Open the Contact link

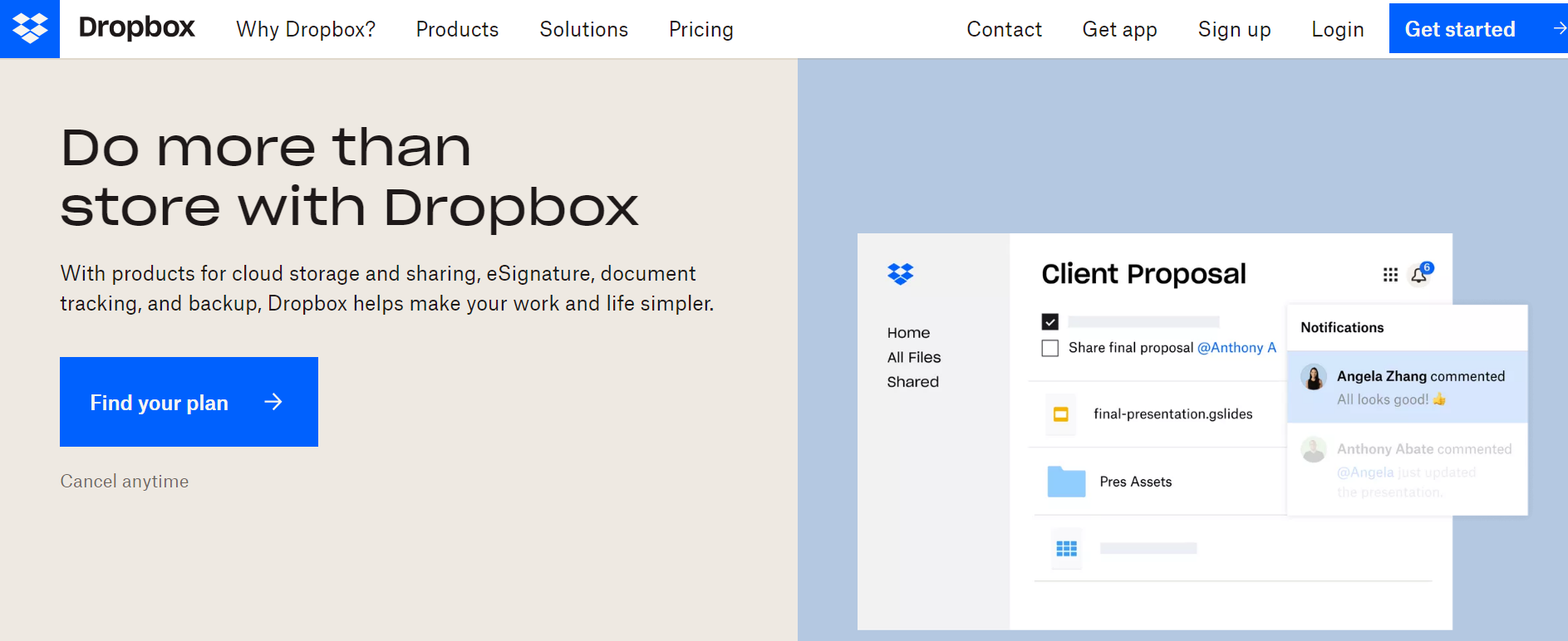pyautogui.click(x=1004, y=29)
